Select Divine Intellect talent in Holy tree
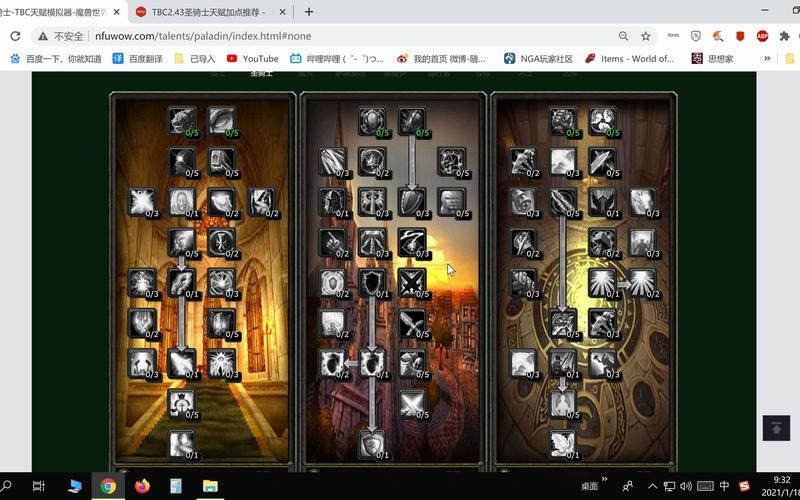This screenshot has height=500, width=800. click(x=222, y=120)
